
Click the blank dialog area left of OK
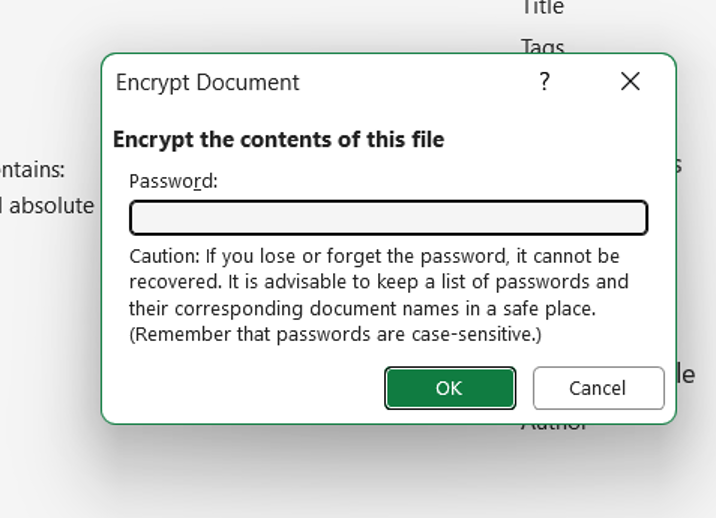click(250, 388)
